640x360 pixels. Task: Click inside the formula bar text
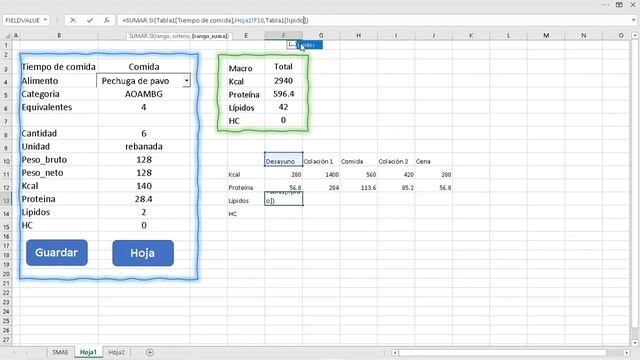pos(215,20)
